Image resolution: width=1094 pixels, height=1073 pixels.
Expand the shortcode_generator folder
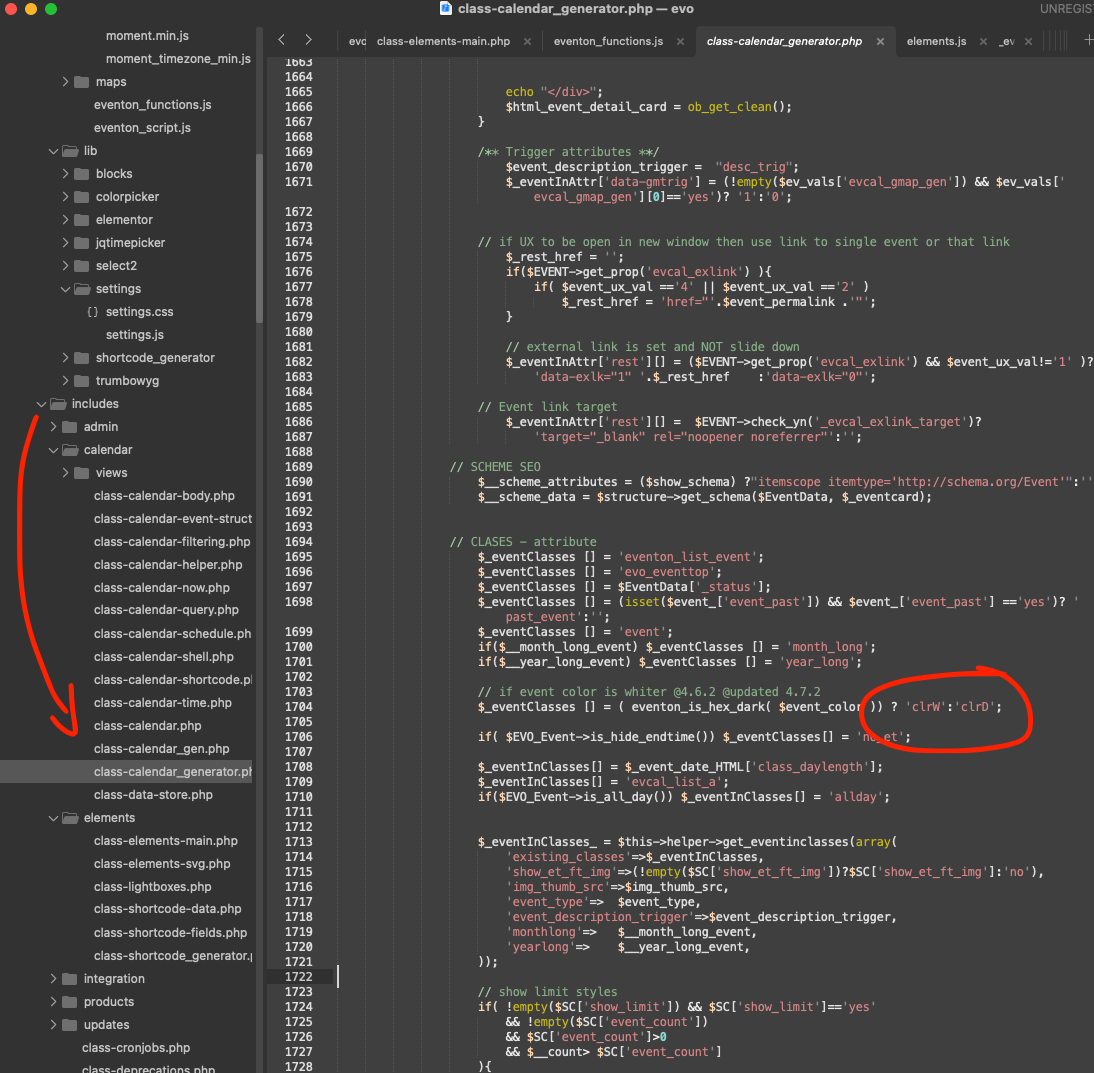65,358
